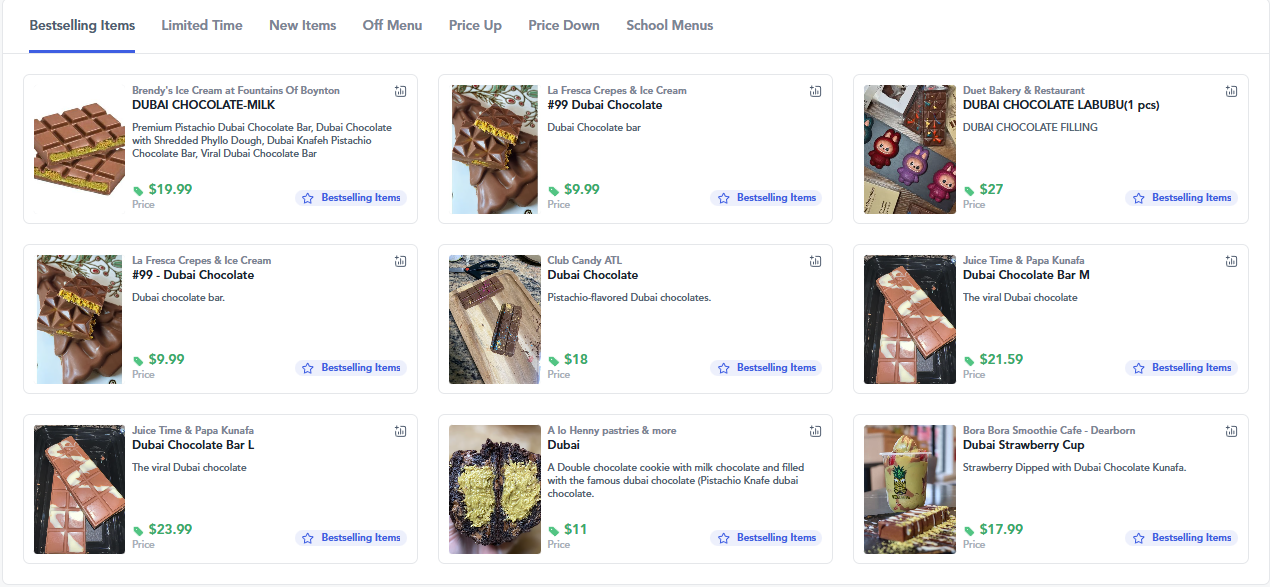Click the green price tag icon next to $21.59
The height and width of the screenshot is (587, 1270).
pos(967,359)
